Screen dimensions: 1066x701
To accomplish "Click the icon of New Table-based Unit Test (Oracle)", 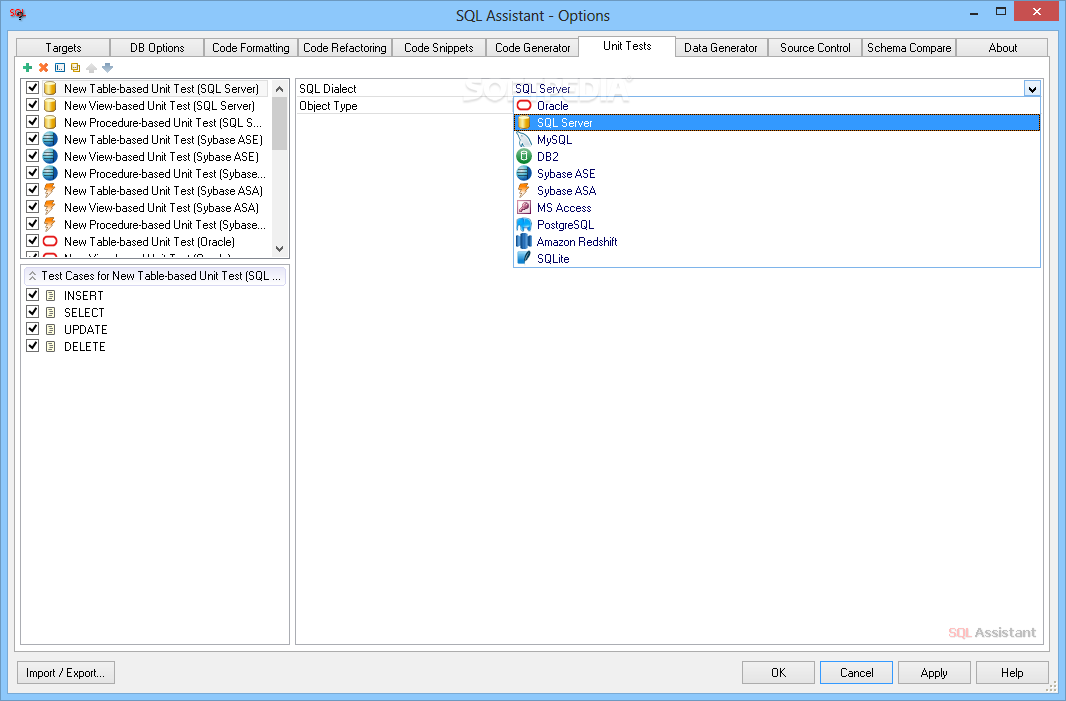I will click(x=50, y=241).
